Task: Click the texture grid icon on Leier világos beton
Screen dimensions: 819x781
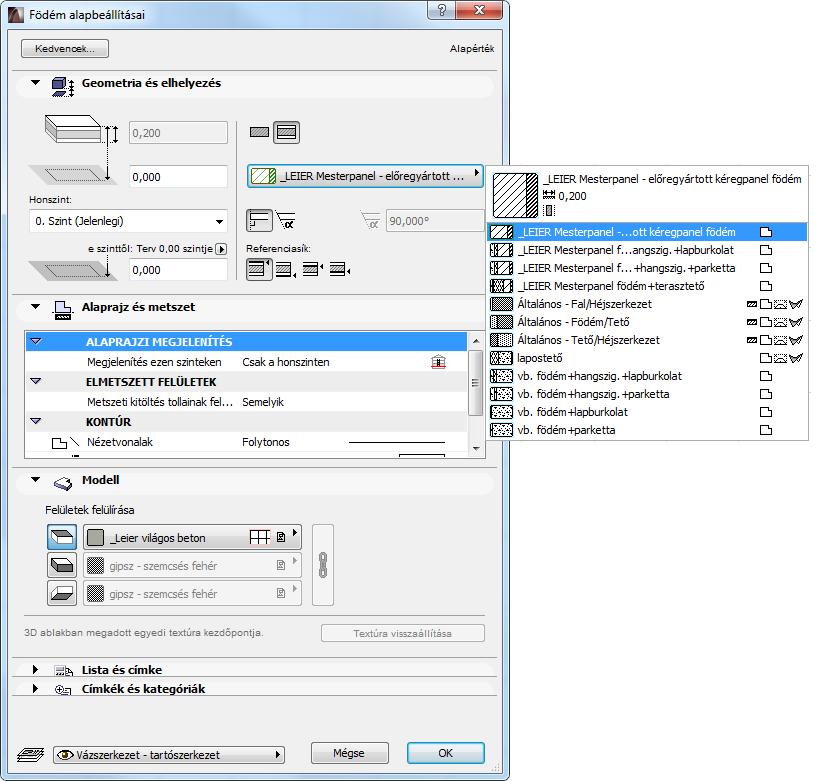Action: pyautogui.click(x=260, y=537)
